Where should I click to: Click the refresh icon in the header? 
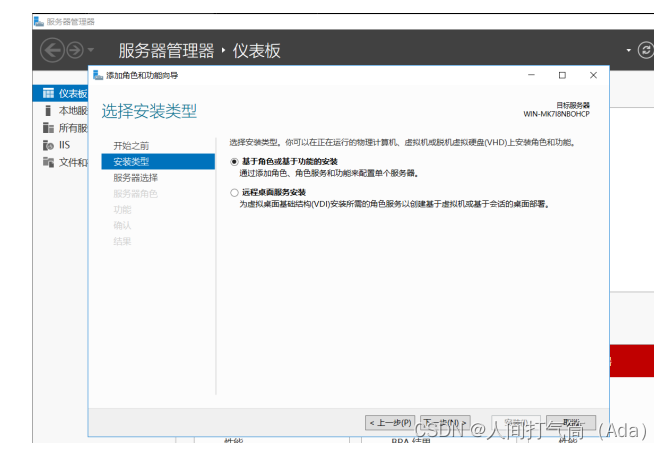(645, 50)
